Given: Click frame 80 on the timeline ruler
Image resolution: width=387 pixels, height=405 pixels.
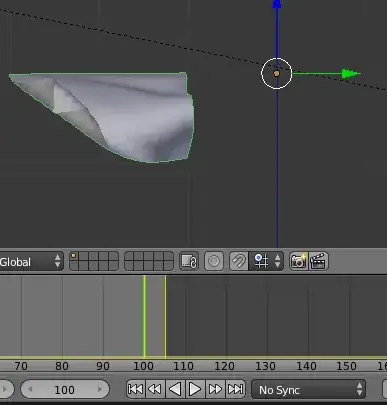Looking at the screenshot, I should [62, 366].
